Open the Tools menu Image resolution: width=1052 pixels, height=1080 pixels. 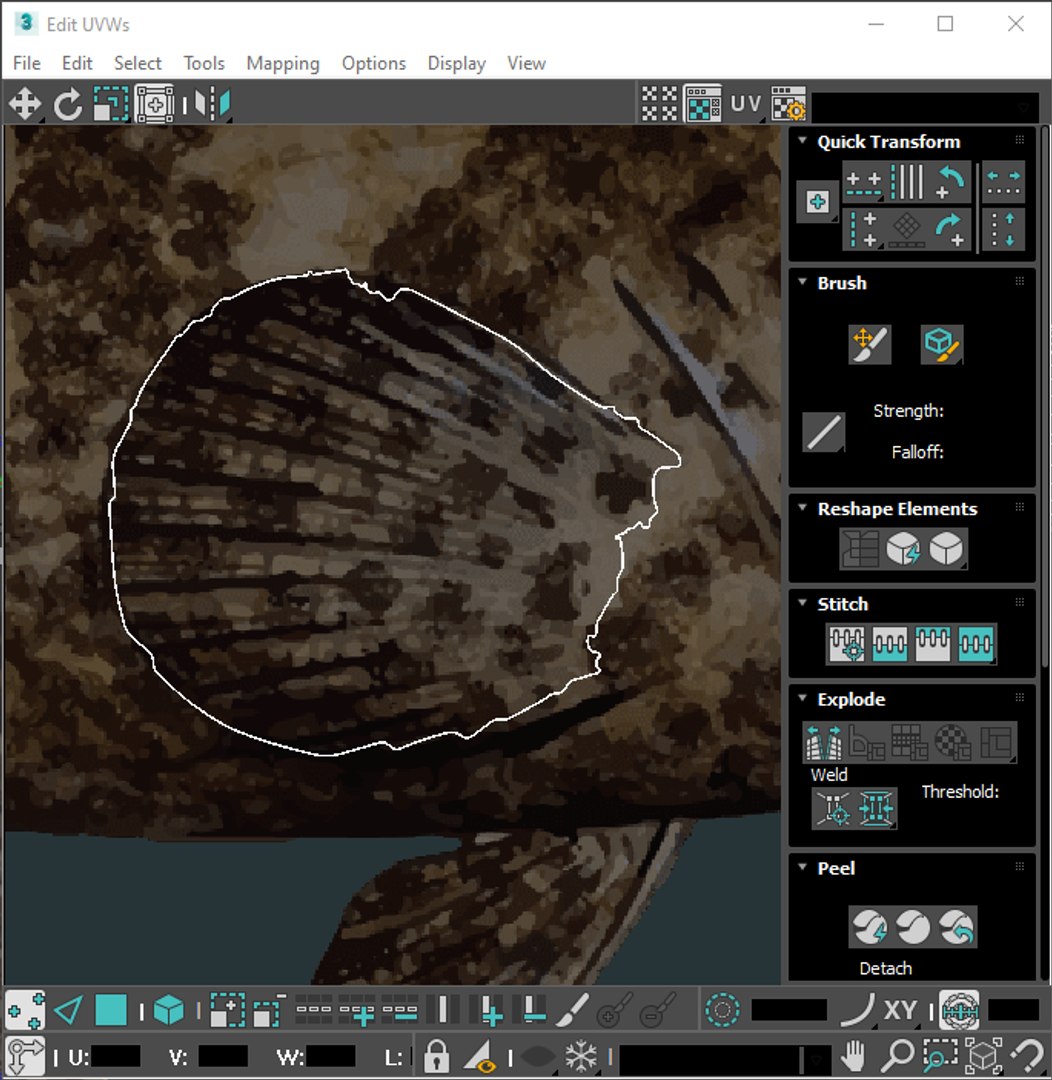(204, 63)
